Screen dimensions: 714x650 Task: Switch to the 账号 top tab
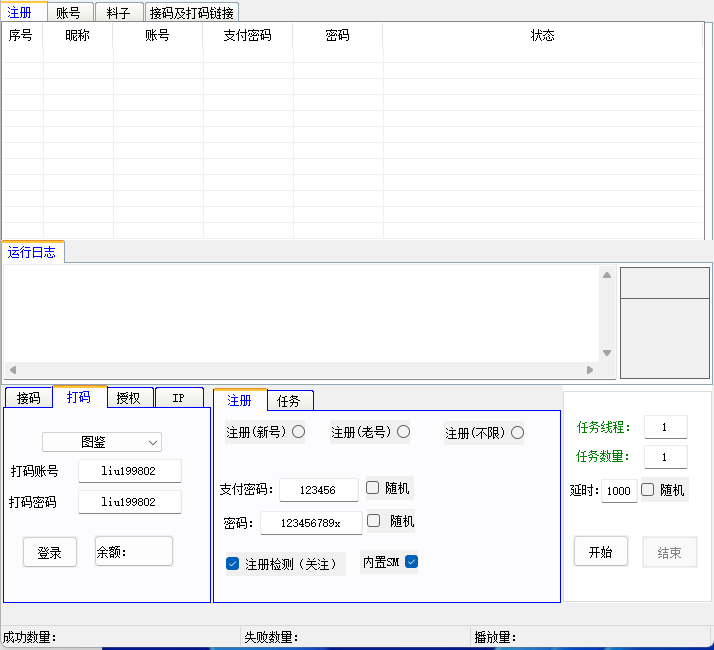(69, 13)
